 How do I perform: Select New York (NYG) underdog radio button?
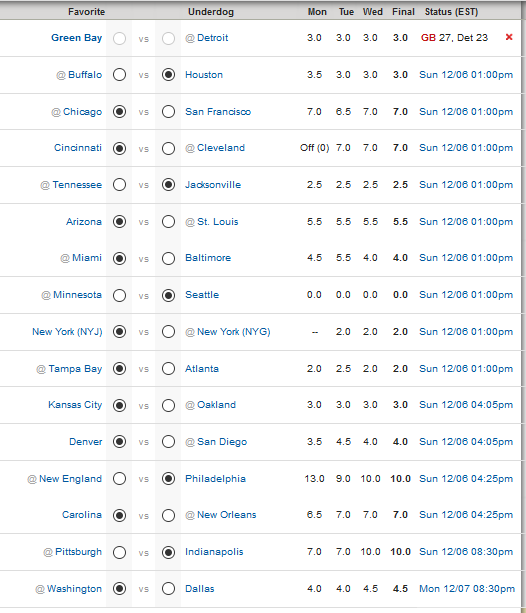(x=168, y=332)
